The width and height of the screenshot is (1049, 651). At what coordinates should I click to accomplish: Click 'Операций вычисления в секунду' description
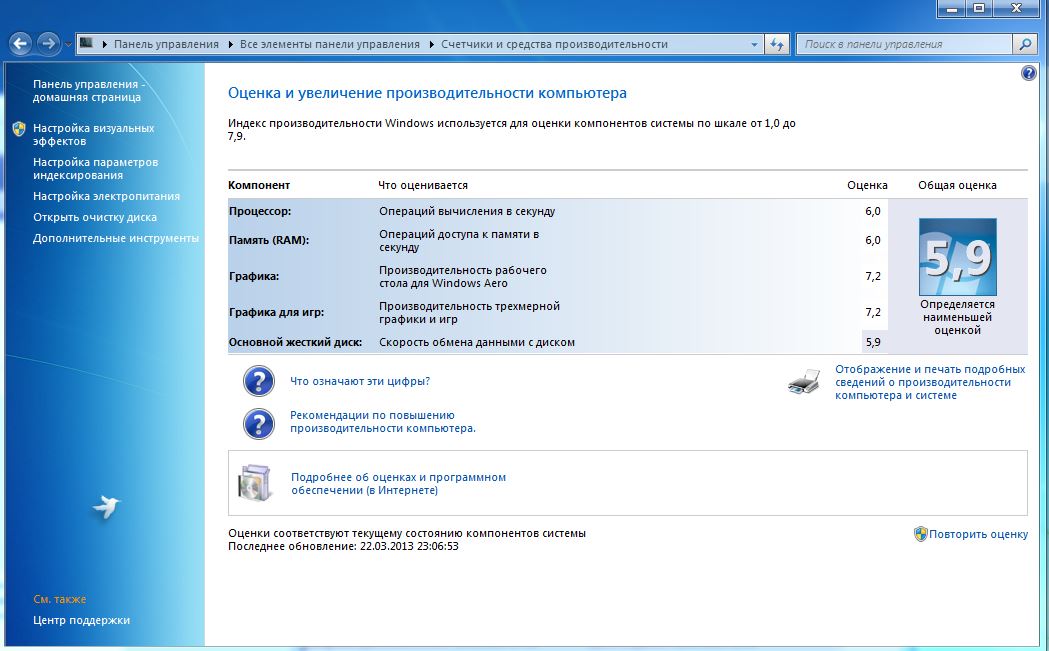click(x=467, y=211)
